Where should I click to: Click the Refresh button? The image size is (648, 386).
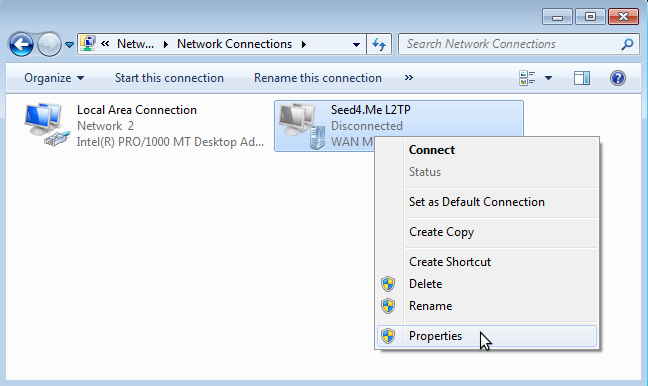(x=379, y=44)
